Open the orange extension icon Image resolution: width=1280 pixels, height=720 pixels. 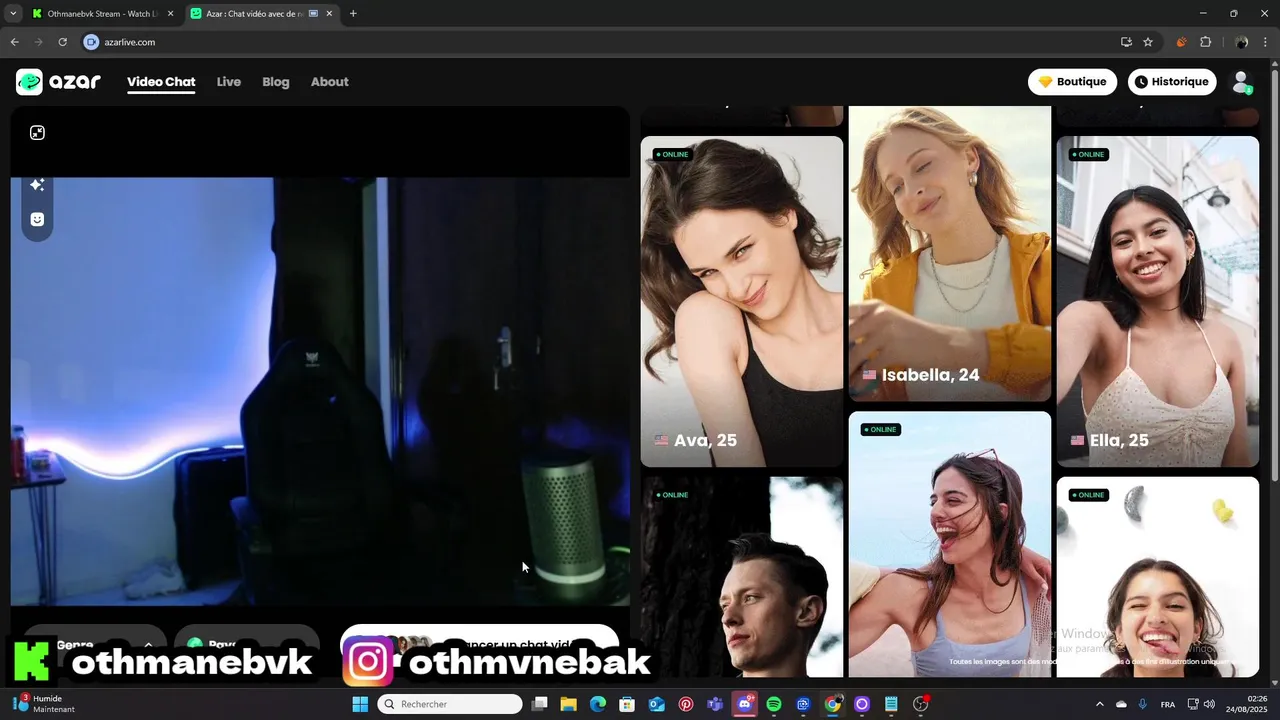click(x=1181, y=42)
